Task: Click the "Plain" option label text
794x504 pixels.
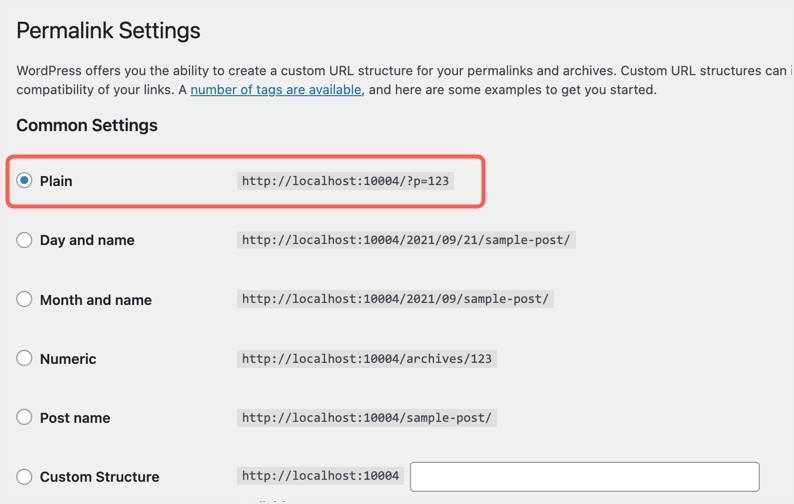Action: pyautogui.click(x=56, y=181)
